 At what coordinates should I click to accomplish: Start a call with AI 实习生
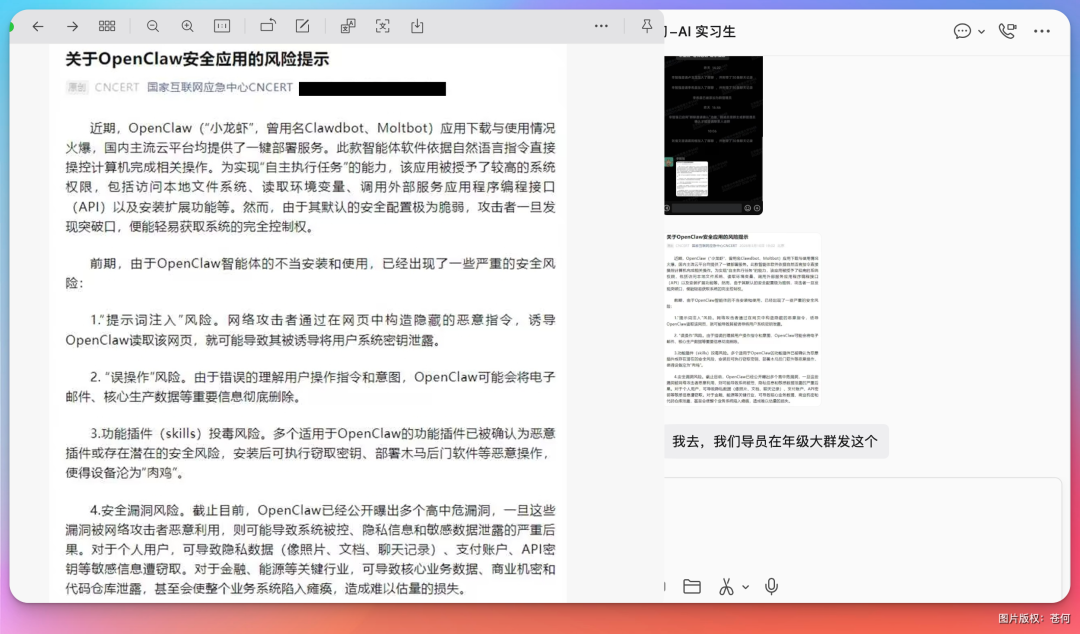[x=1007, y=31]
